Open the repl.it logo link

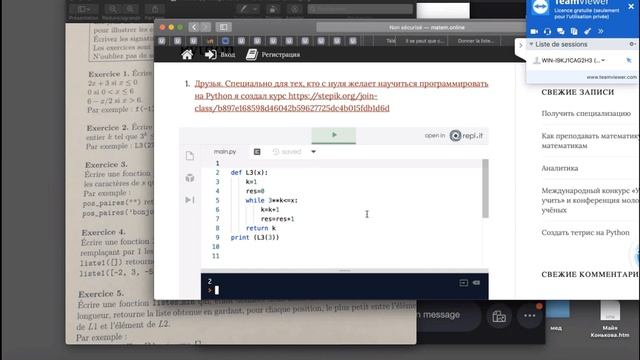[466, 136]
